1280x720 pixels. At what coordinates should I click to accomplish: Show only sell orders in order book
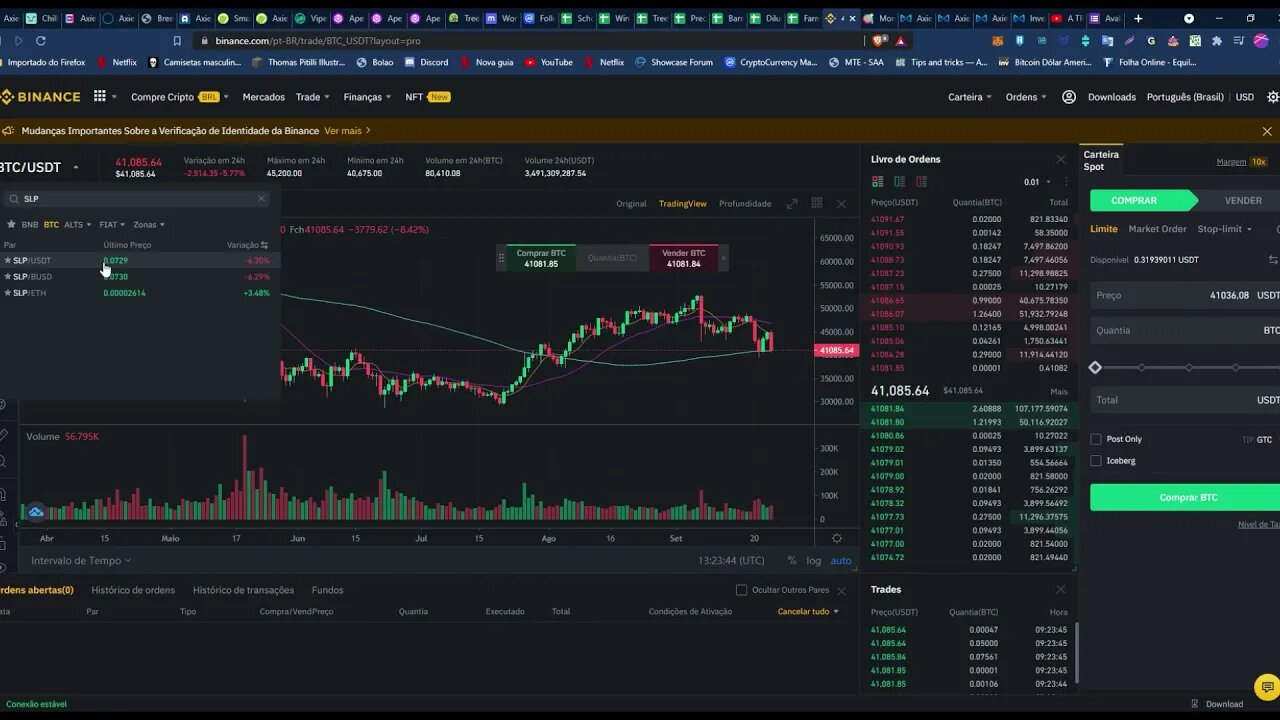click(x=921, y=182)
